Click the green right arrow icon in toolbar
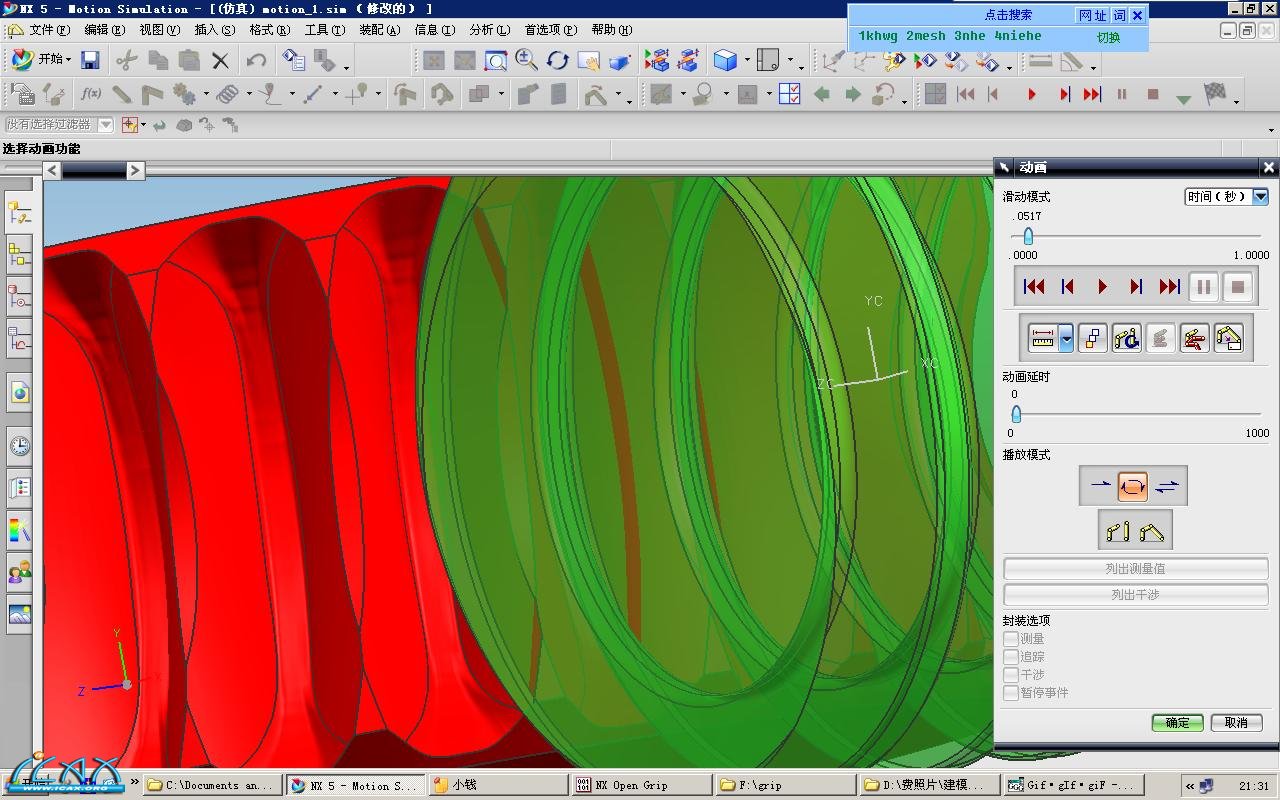This screenshot has height=800, width=1280. click(852, 94)
